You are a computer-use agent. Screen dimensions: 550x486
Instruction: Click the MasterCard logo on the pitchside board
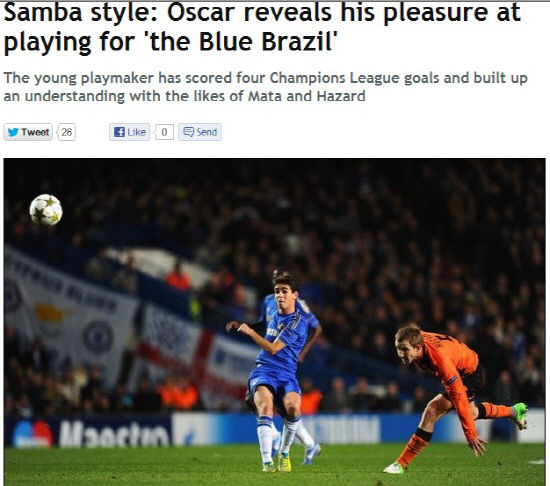tap(32, 434)
